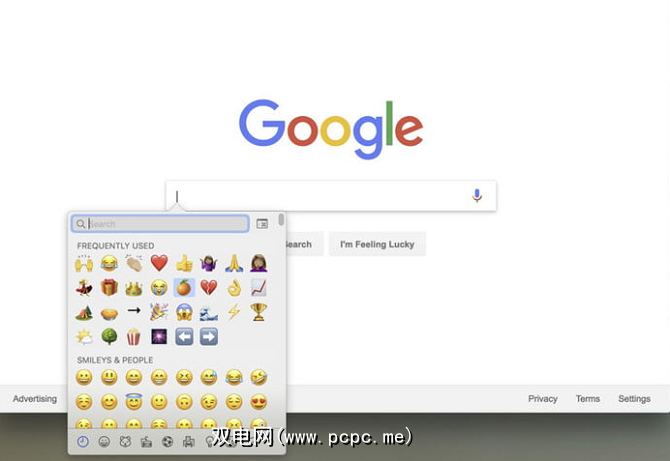Open the Frequently Used clock category tab
This screenshot has height=461, width=670.
click(x=83, y=441)
